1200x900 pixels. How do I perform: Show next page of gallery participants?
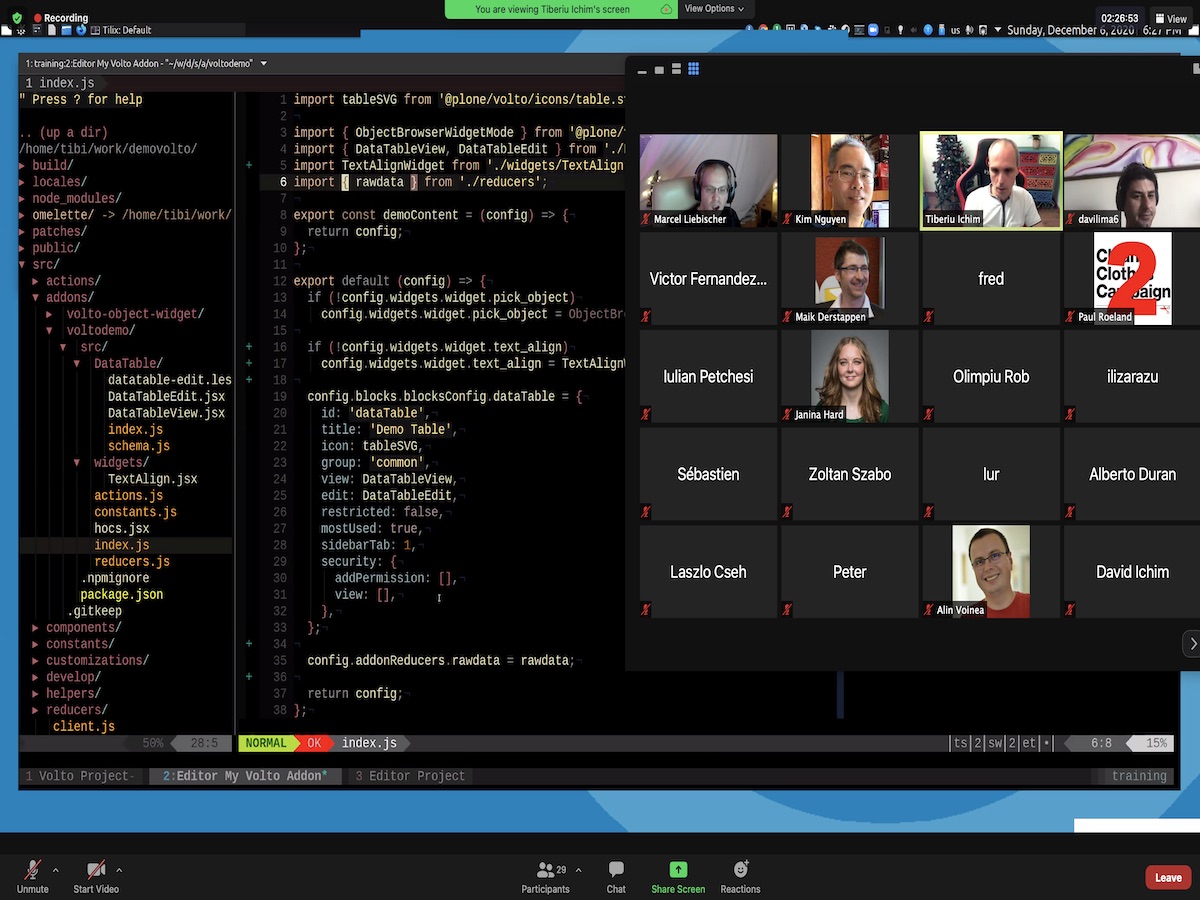1192,644
